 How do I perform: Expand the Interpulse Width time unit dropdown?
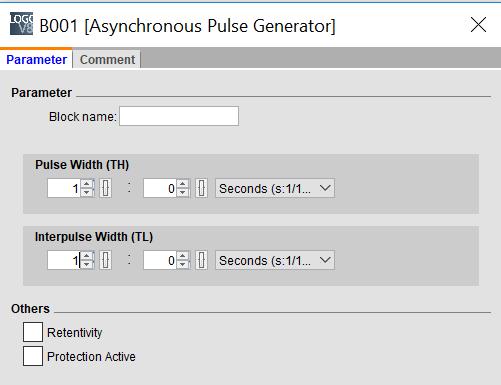pyautogui.click(x=275, y=260)
